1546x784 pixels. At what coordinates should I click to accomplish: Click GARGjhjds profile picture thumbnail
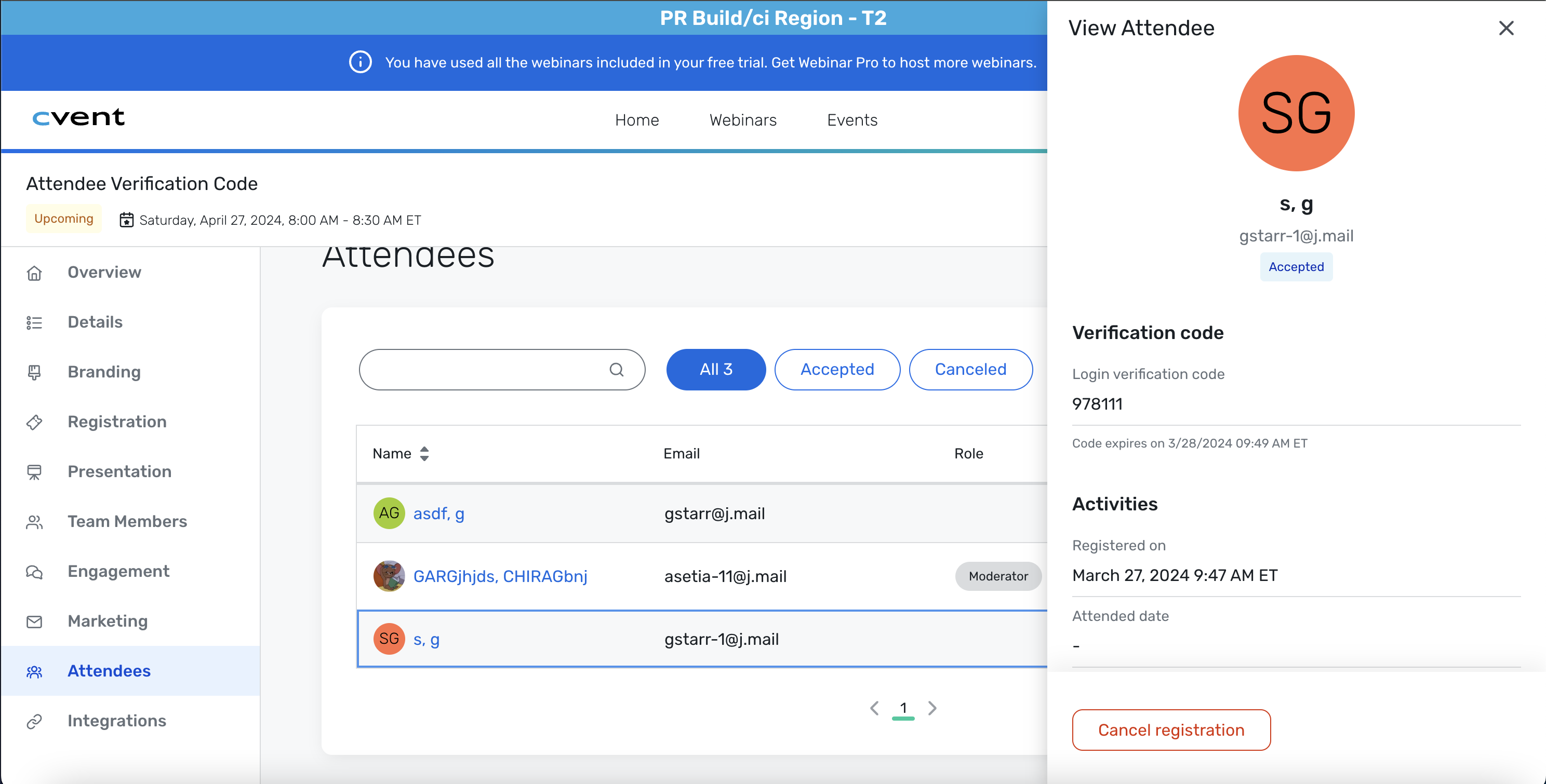tap(389, 576)
